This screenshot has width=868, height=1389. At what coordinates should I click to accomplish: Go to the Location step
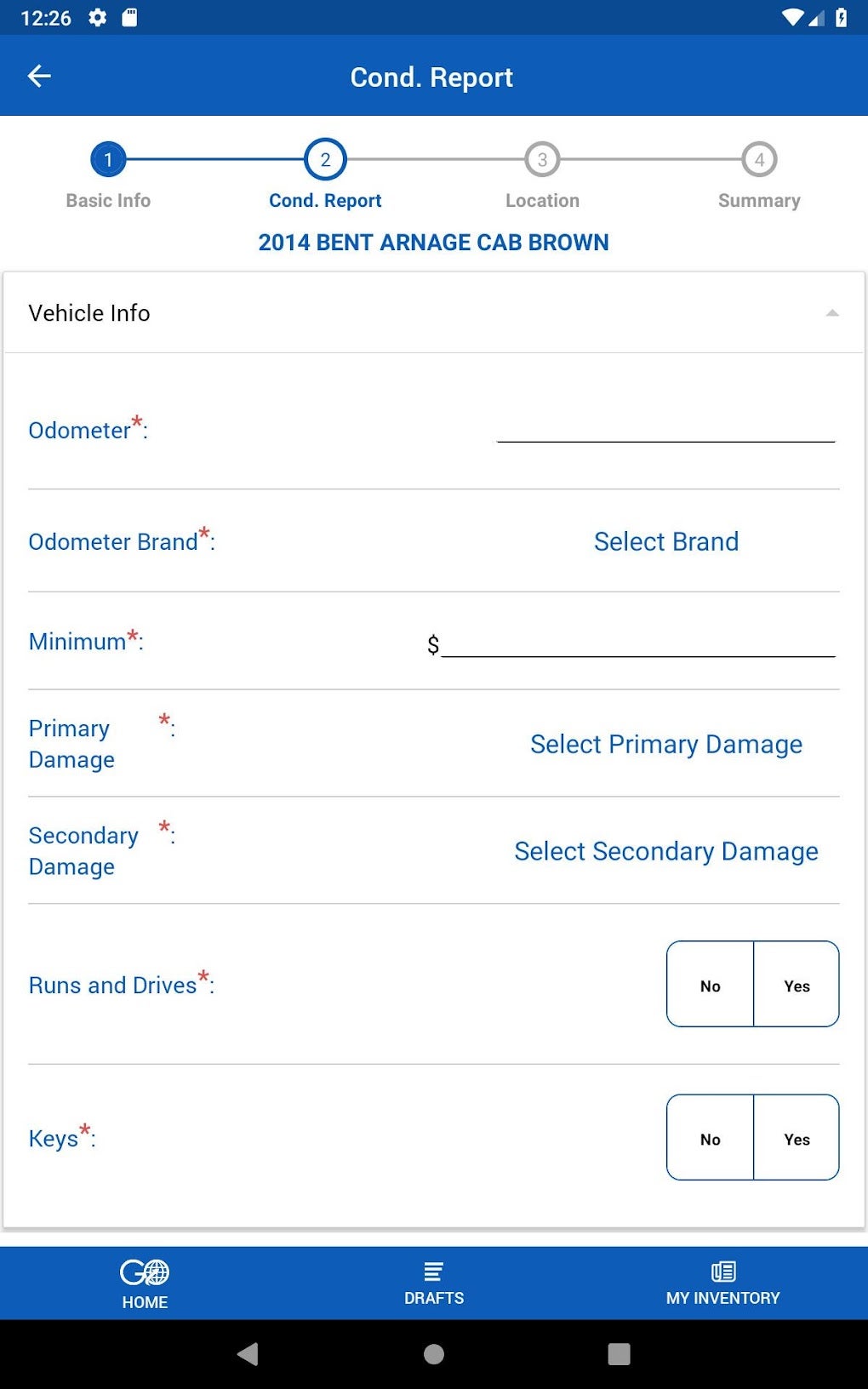(x=542, y=158)
